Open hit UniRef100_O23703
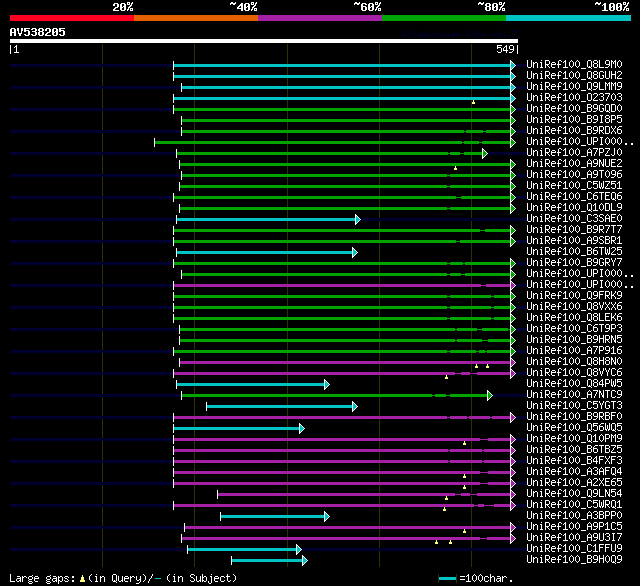The width and height of the screenshot is (640, 586). pos(574,98)
